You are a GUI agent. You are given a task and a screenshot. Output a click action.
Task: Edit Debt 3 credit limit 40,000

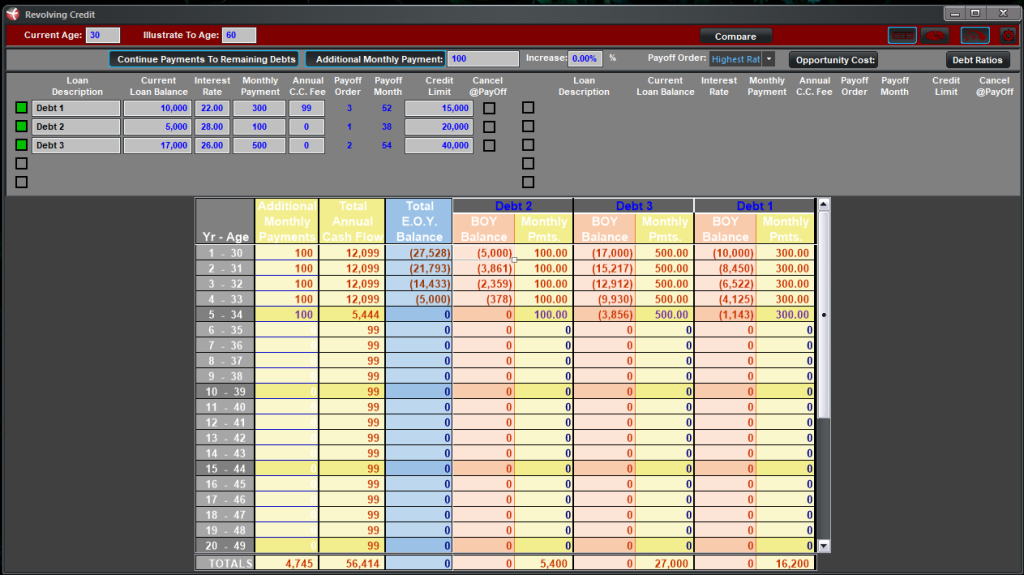pos(439,145)
